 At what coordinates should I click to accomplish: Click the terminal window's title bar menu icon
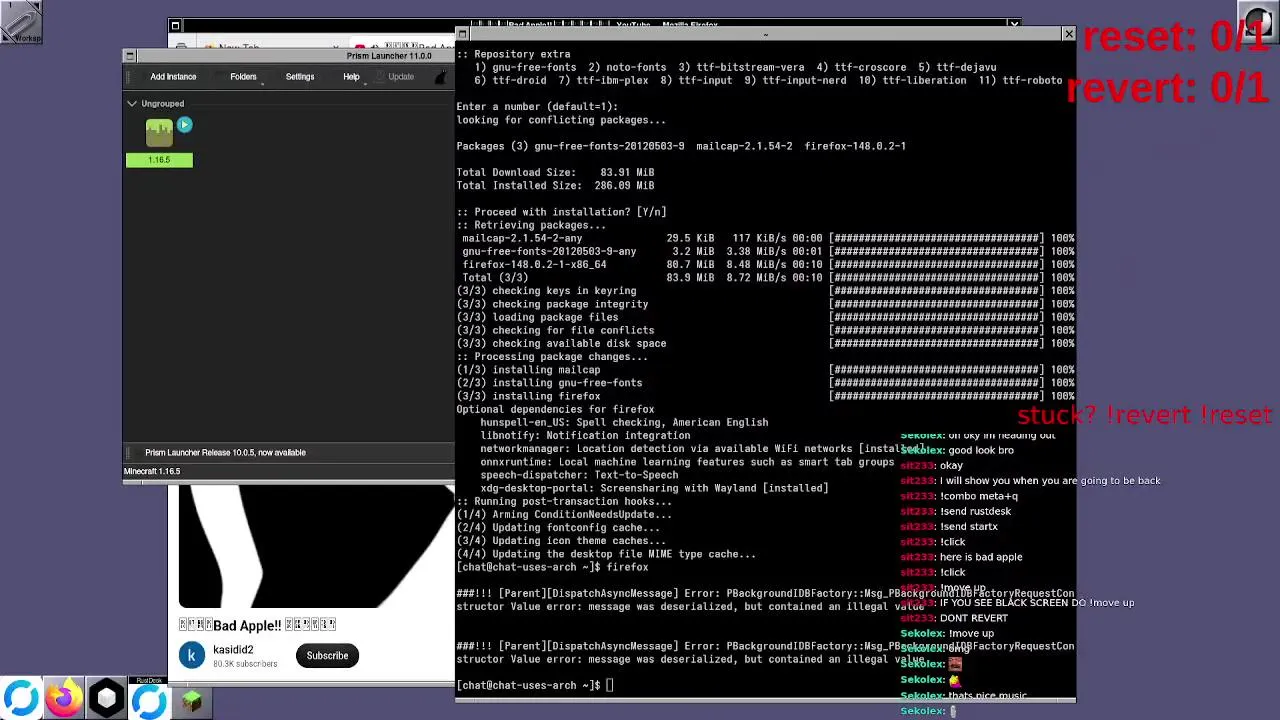click(x=461, y=34)
